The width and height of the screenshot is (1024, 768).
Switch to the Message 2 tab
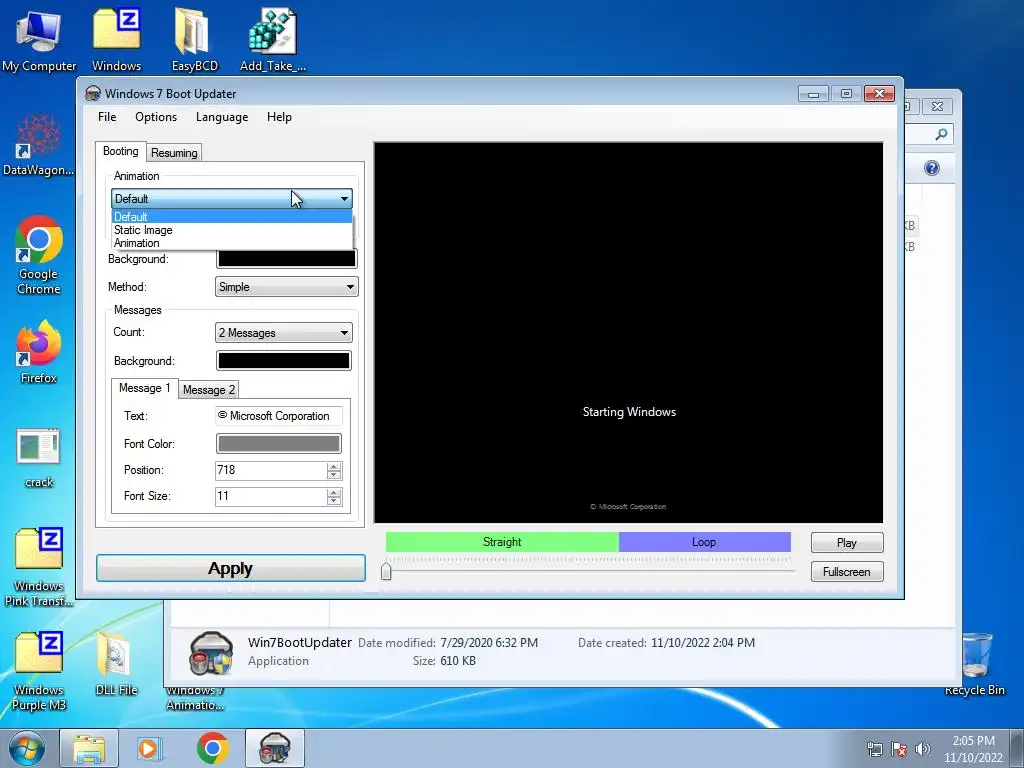[208, 390]
